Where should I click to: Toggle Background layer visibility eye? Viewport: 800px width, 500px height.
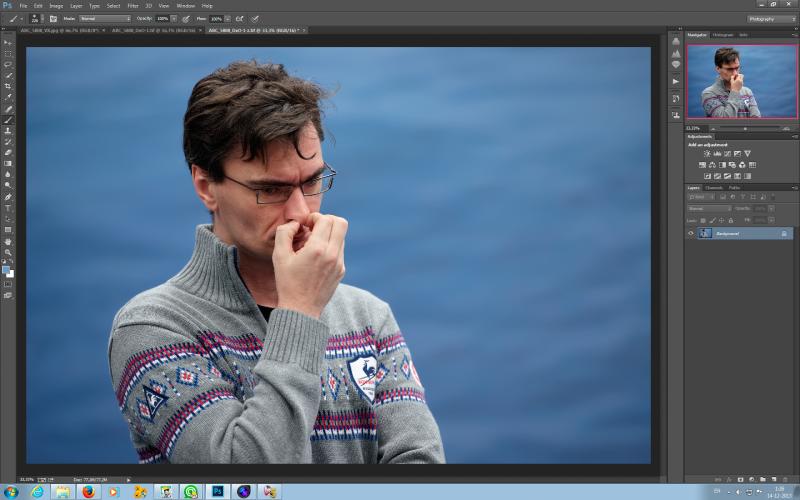click(x=691, y=234)
